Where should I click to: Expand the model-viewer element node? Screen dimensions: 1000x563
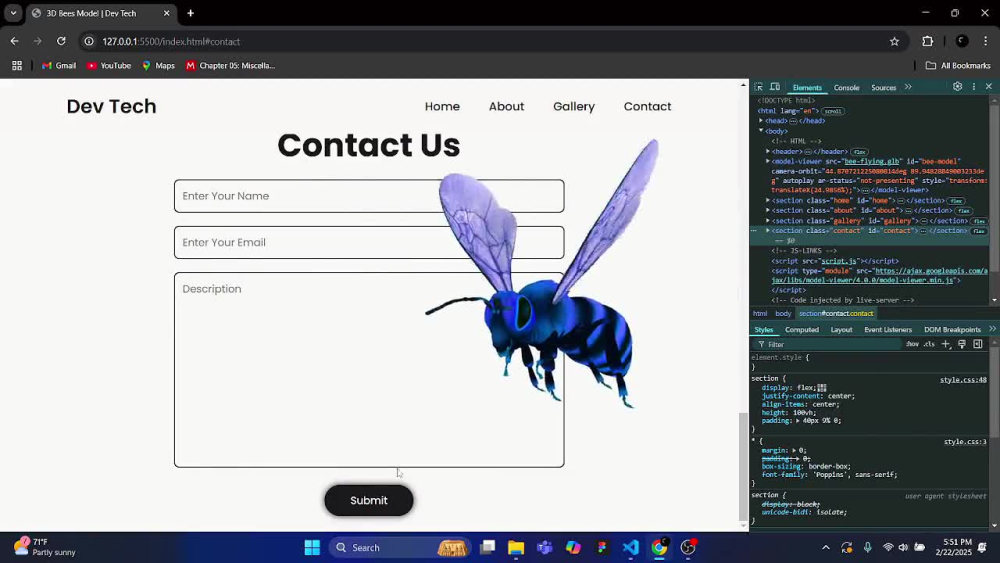click(768, 161)
